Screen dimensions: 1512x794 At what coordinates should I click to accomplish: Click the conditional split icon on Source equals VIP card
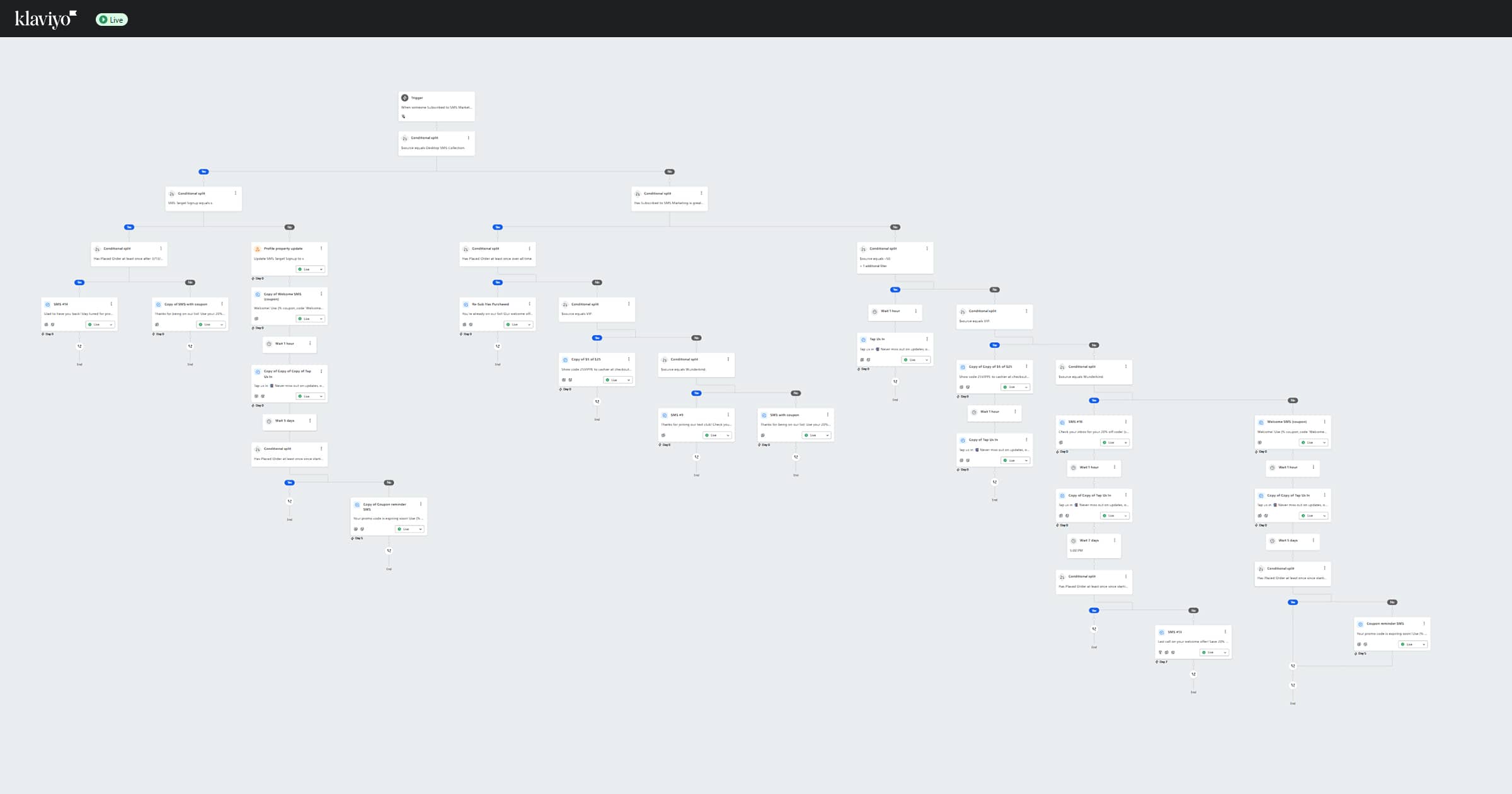click(565, 304)
